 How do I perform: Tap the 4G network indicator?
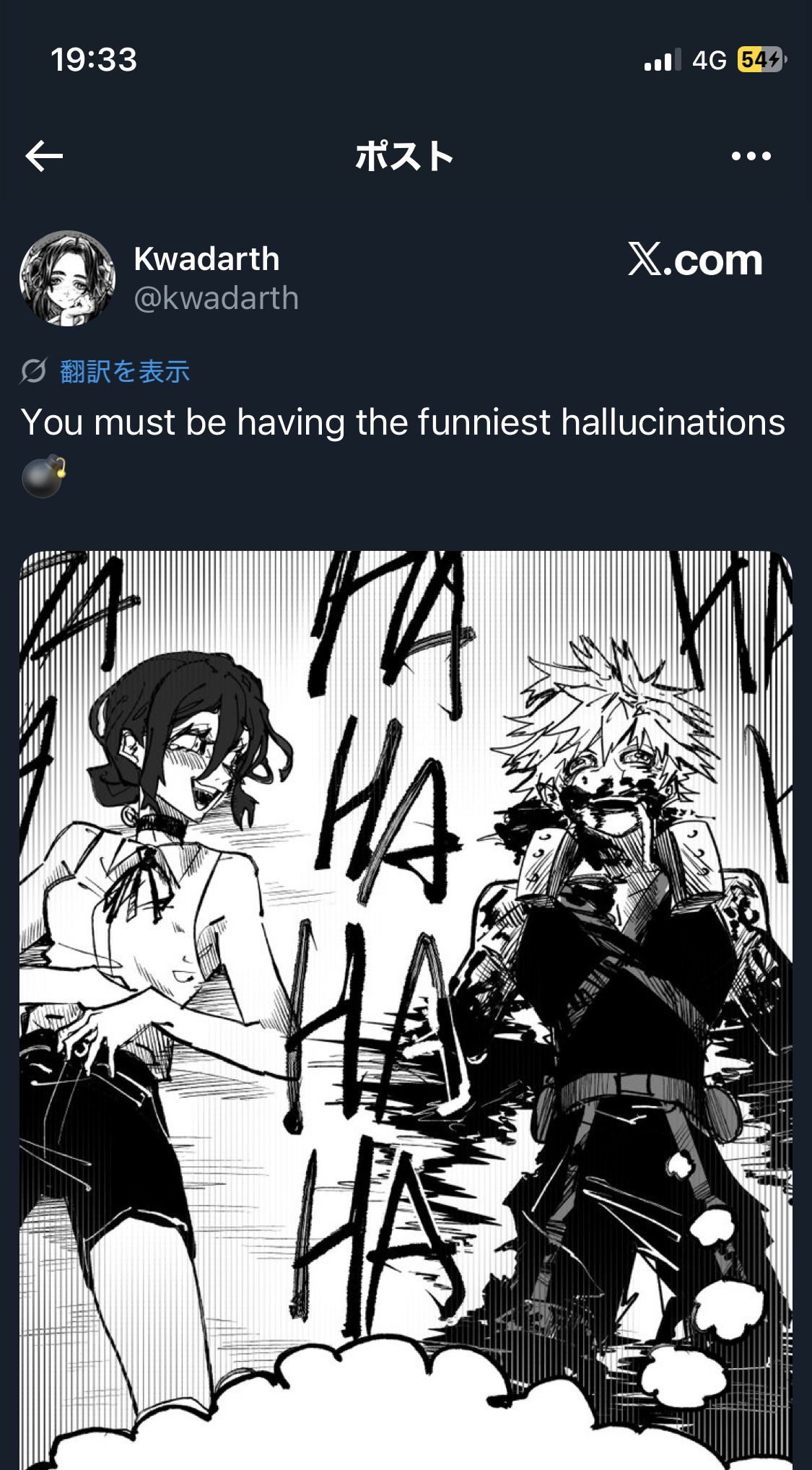click(709, 60)
